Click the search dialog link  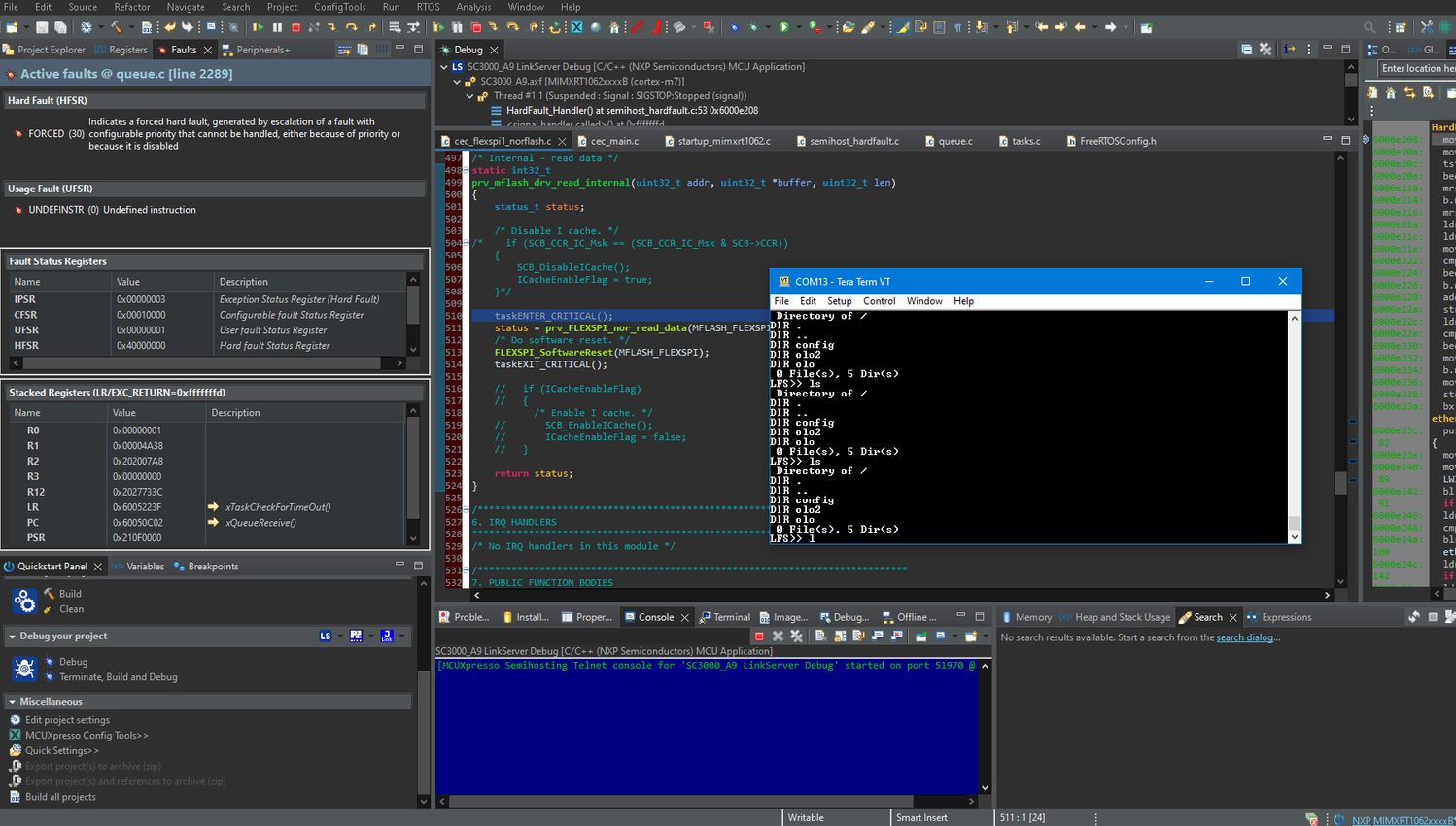[x=1244, y=637]
